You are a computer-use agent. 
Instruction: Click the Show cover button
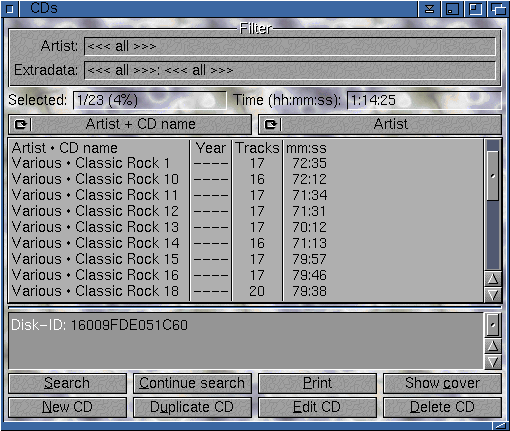[x=442, y=383]
